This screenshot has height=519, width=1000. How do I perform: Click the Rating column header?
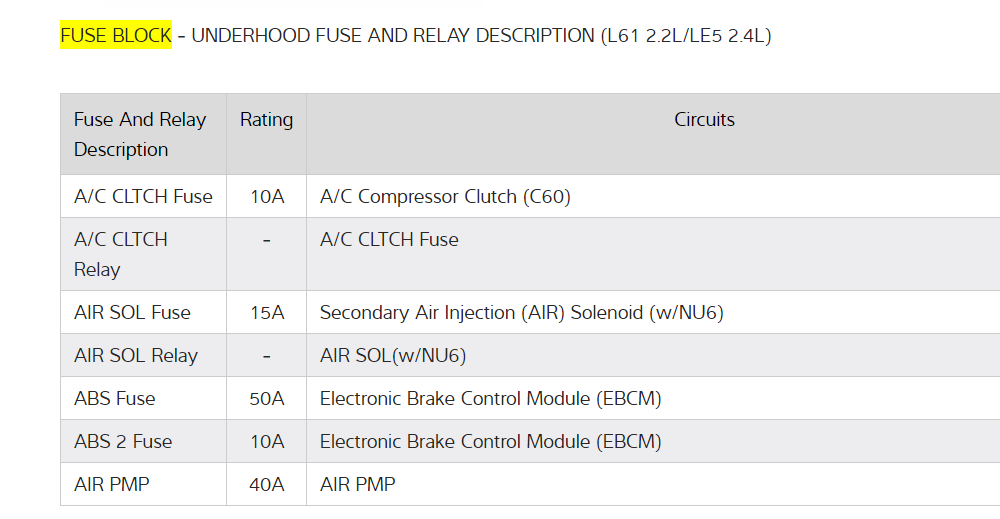click(x=266, y=120)
